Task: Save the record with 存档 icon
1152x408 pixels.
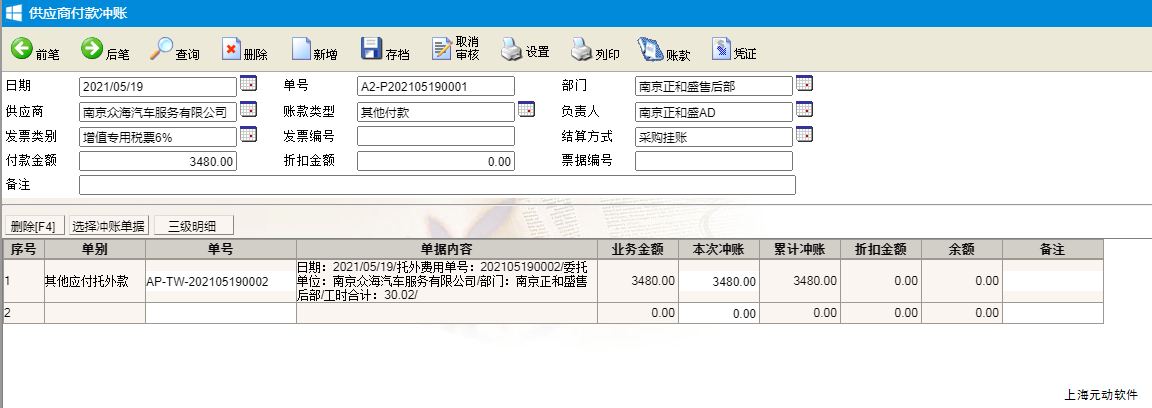Action: point(371,48)
